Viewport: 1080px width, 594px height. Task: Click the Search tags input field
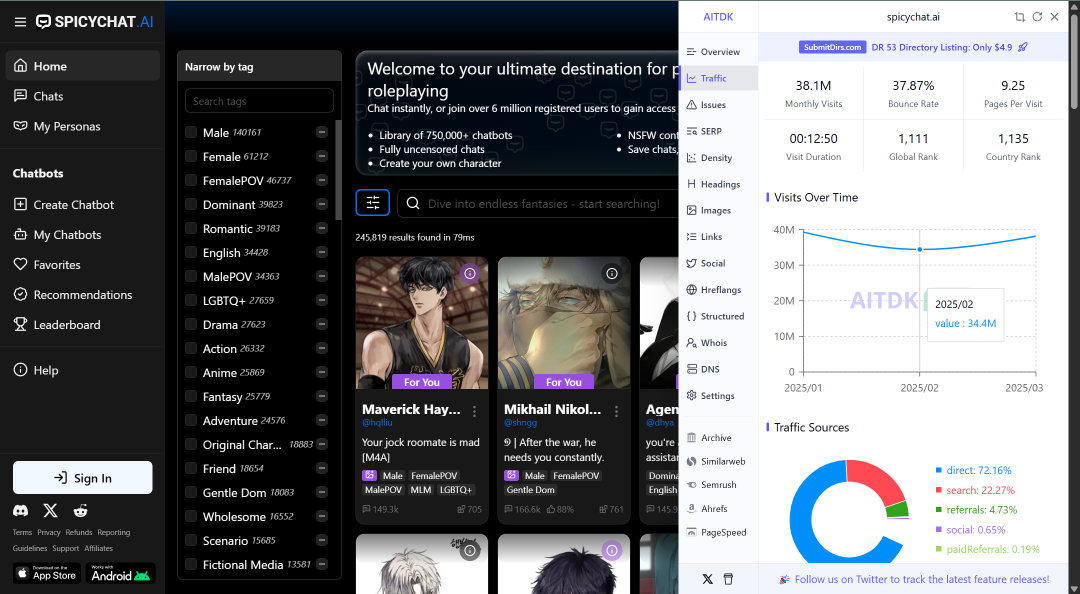(x=259, y=101)
